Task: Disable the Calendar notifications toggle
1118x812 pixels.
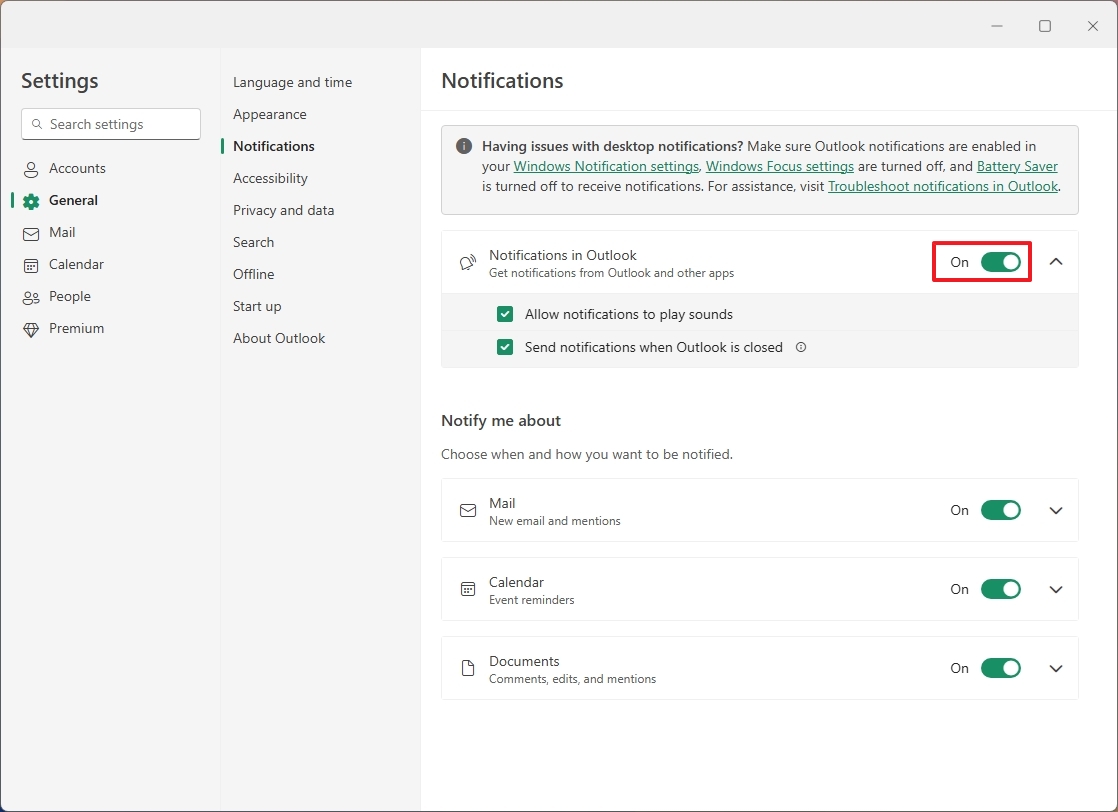Action: coord(1000,589)
